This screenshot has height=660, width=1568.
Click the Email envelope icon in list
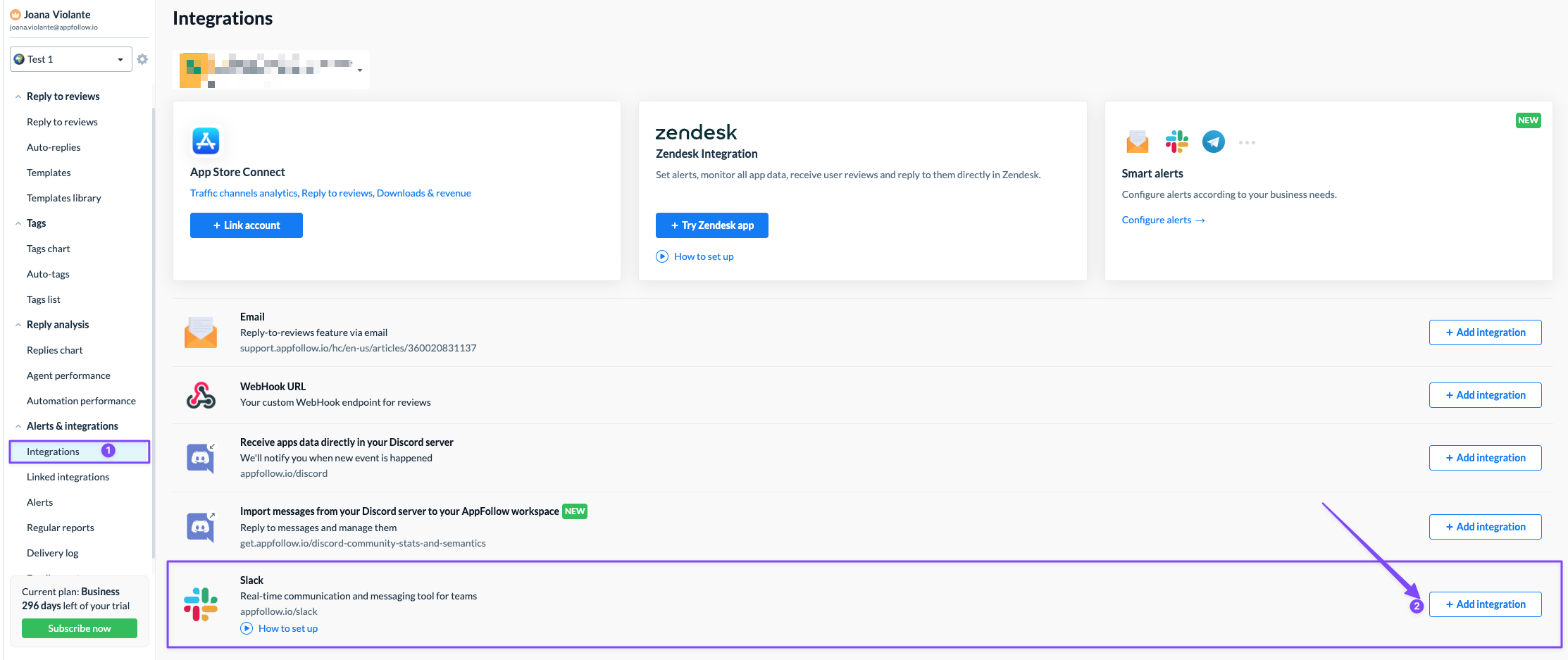point(201,332)
